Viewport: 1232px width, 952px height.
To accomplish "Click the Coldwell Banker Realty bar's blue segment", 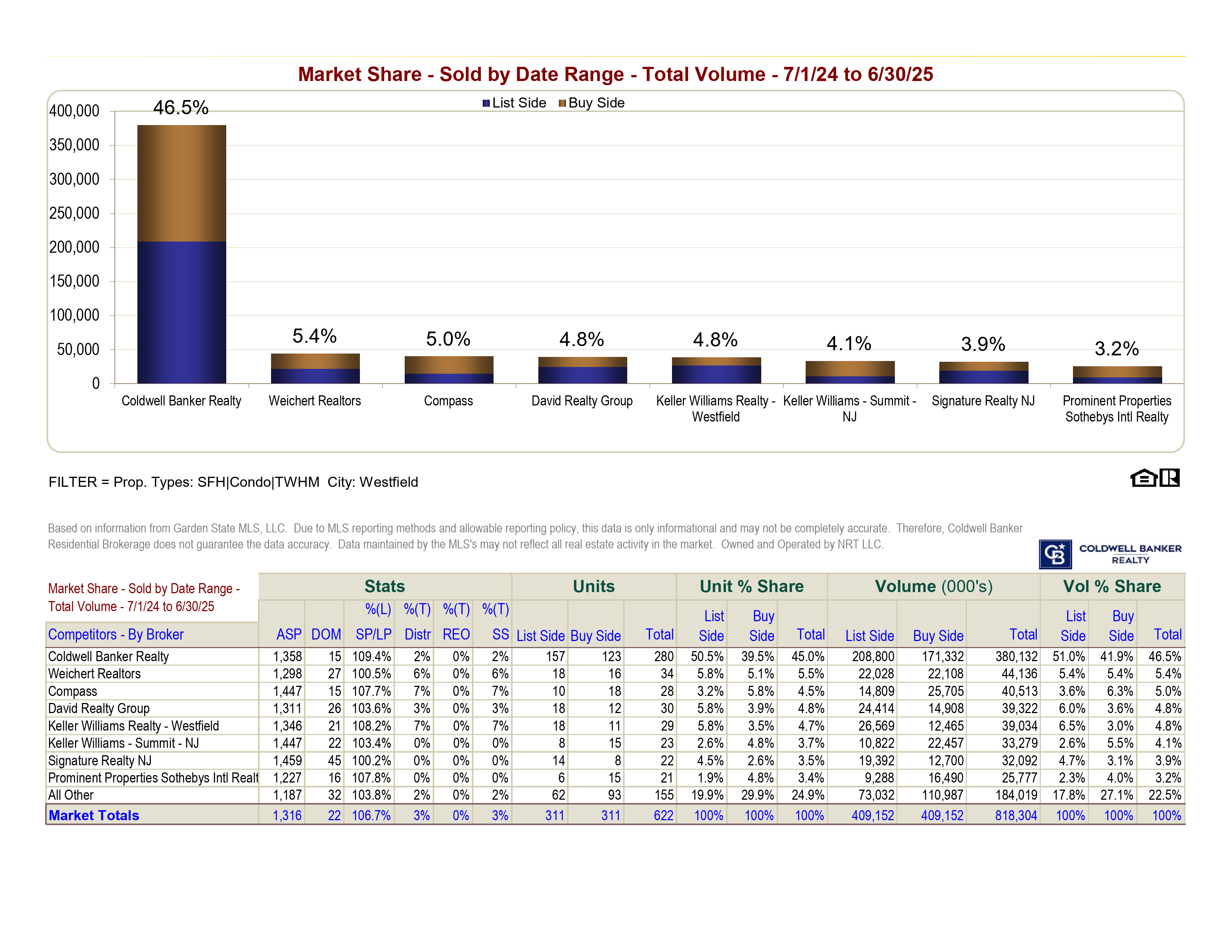I will [x=182, y=312].
